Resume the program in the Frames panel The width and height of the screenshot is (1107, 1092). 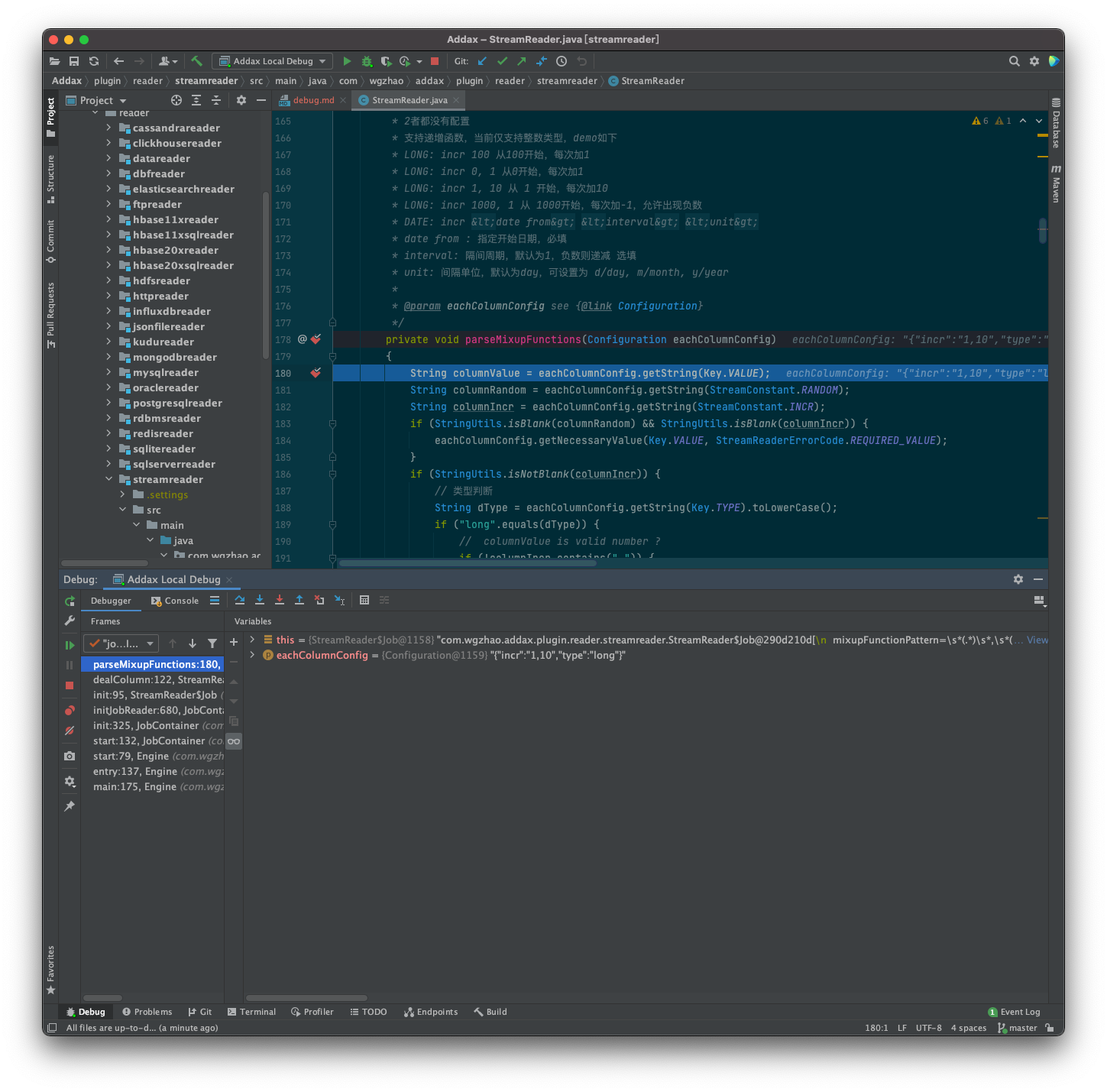tap(70, 644)
